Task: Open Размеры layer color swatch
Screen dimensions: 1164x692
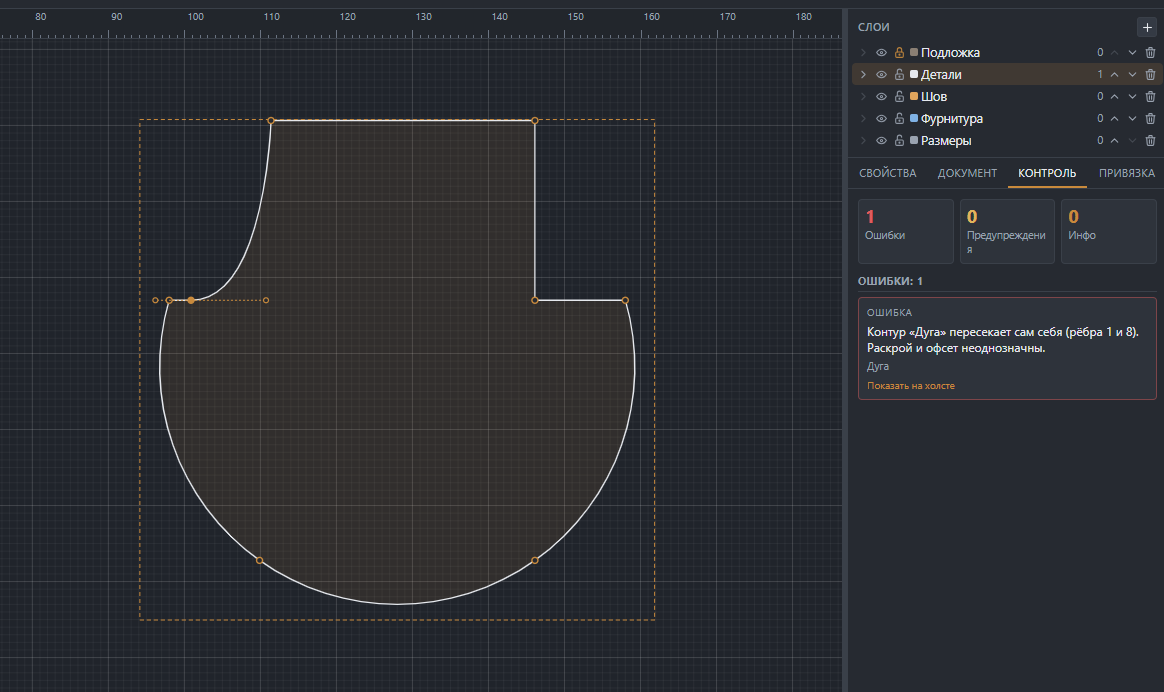Action: [914, 140]
